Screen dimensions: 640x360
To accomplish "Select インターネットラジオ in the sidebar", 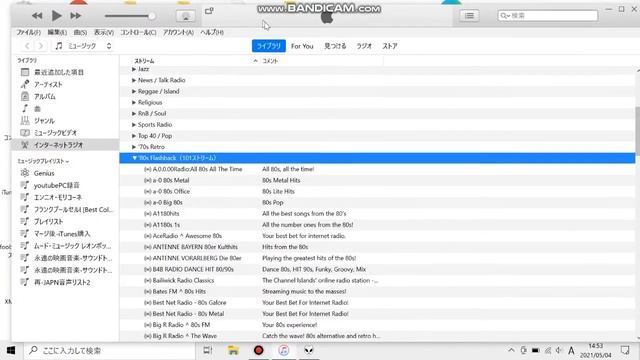I will coord(65,145).
